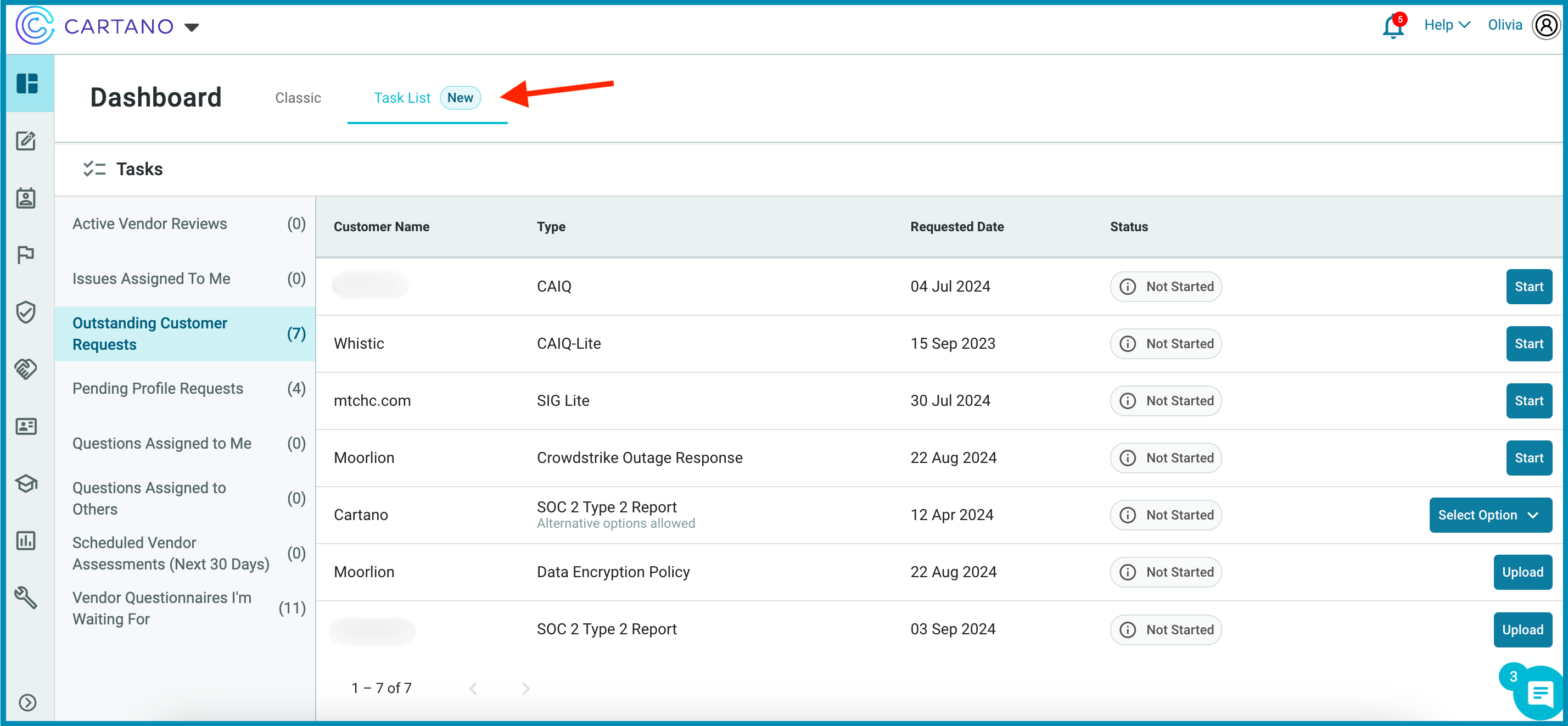Open the contact badge icon in sidebar
The image size is (1568, 726).
coord(26,198)
